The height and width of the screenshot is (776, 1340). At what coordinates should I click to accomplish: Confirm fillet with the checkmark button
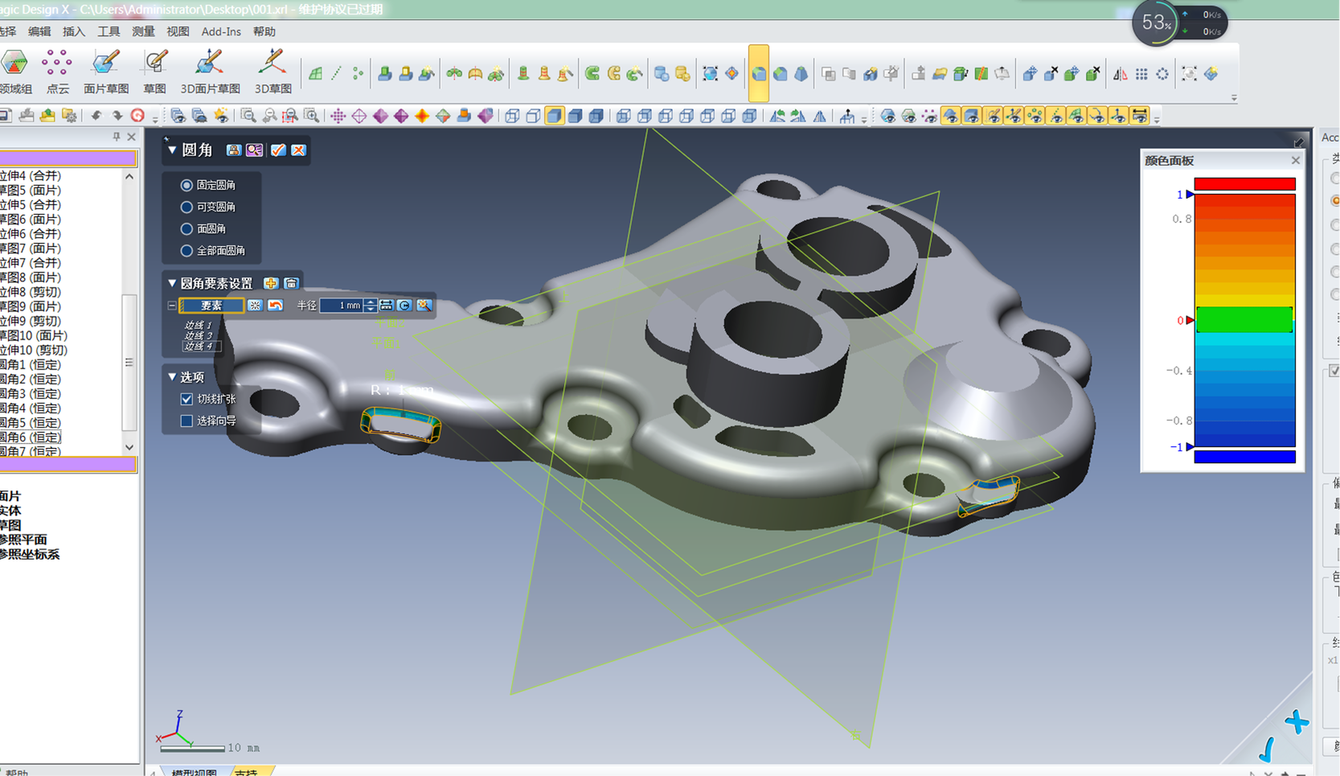tap(278, 150)
